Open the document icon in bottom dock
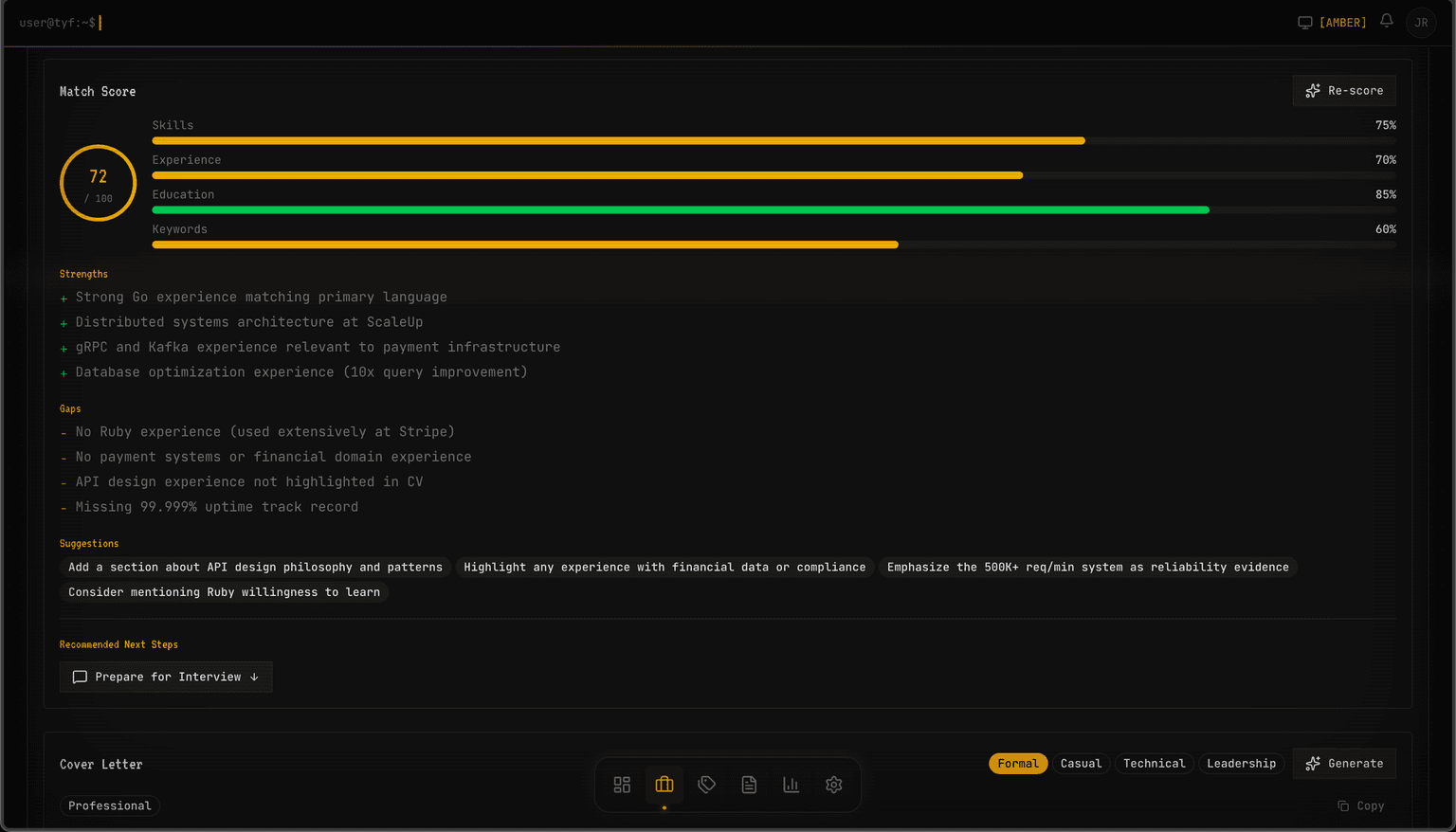Screen dimensions: 1456x832 pos(749,785)
